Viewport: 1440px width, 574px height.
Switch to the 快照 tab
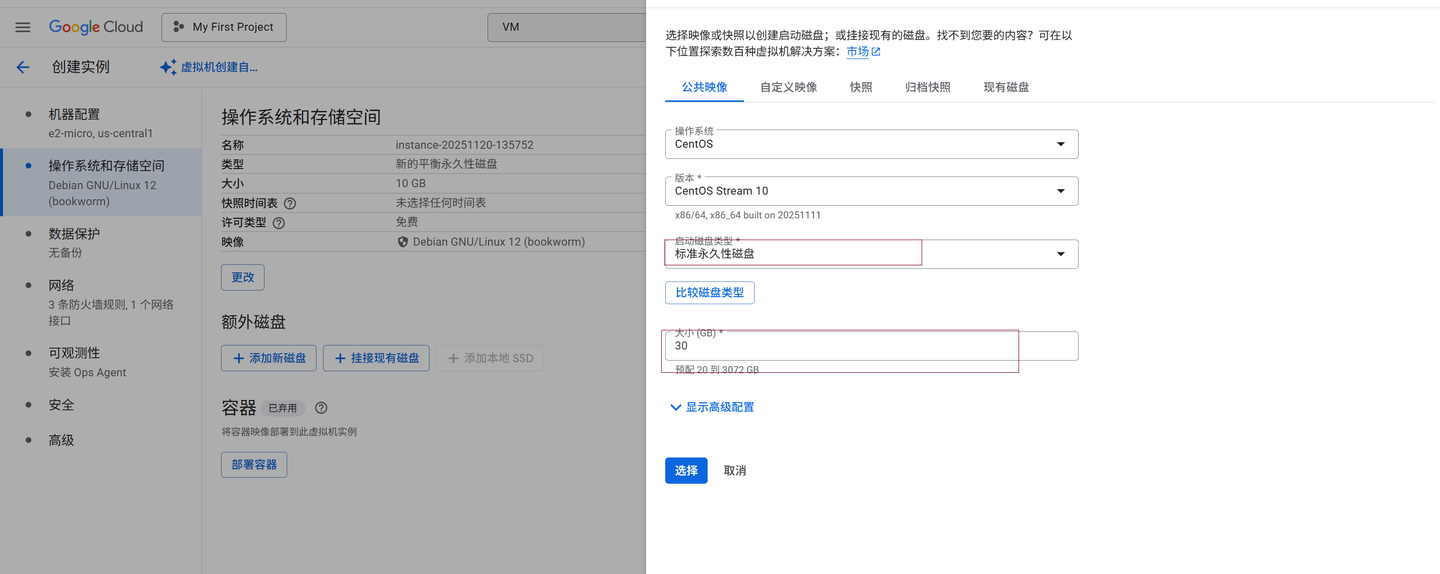point(861,87)
